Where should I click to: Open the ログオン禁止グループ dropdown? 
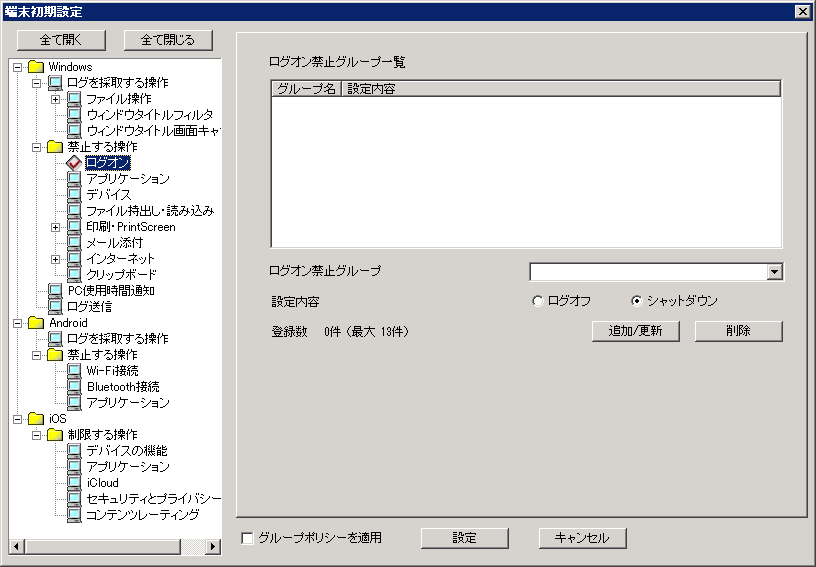[x=774, y=272]
